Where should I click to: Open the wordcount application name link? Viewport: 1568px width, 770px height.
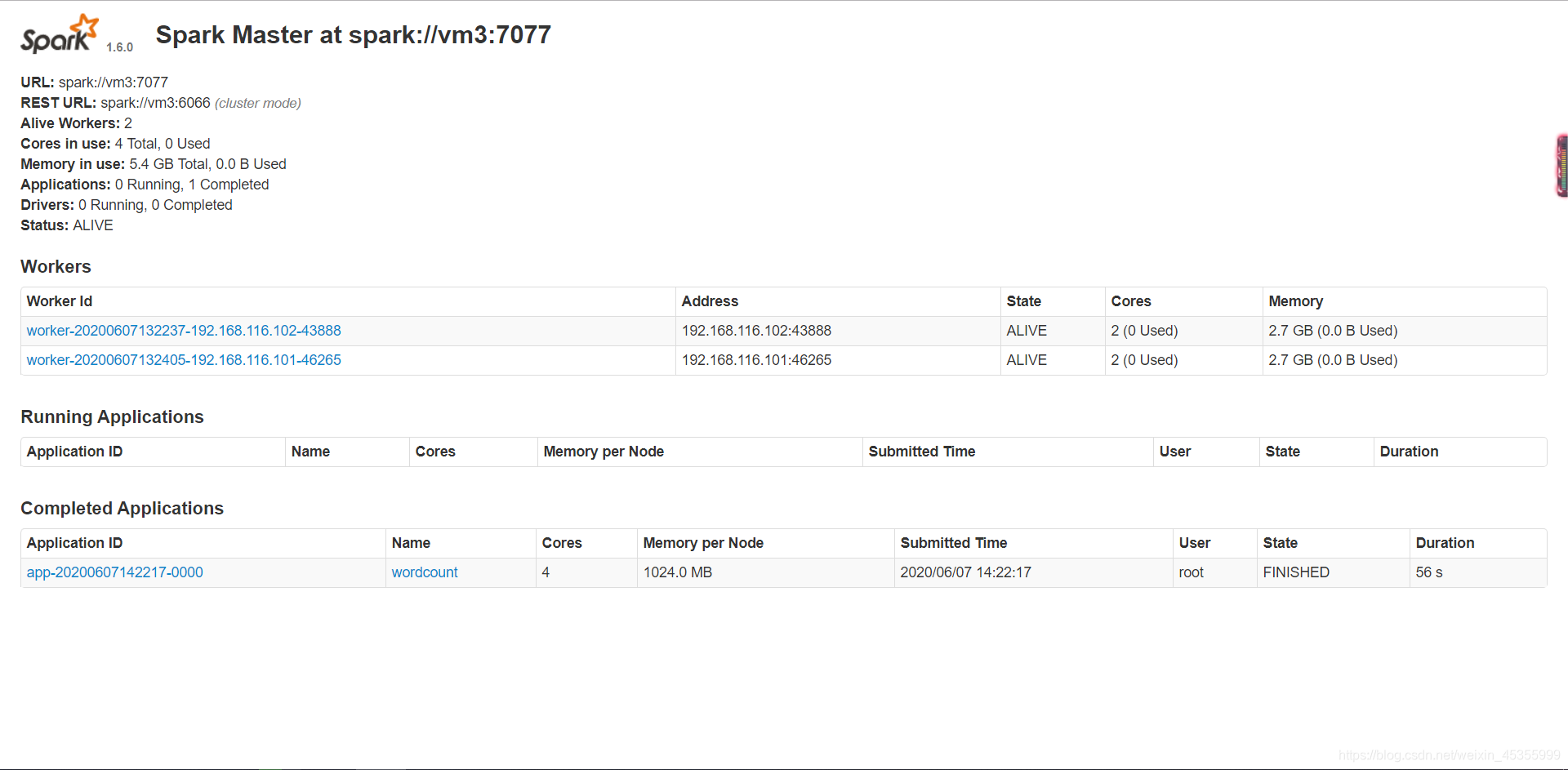(425, 572)
